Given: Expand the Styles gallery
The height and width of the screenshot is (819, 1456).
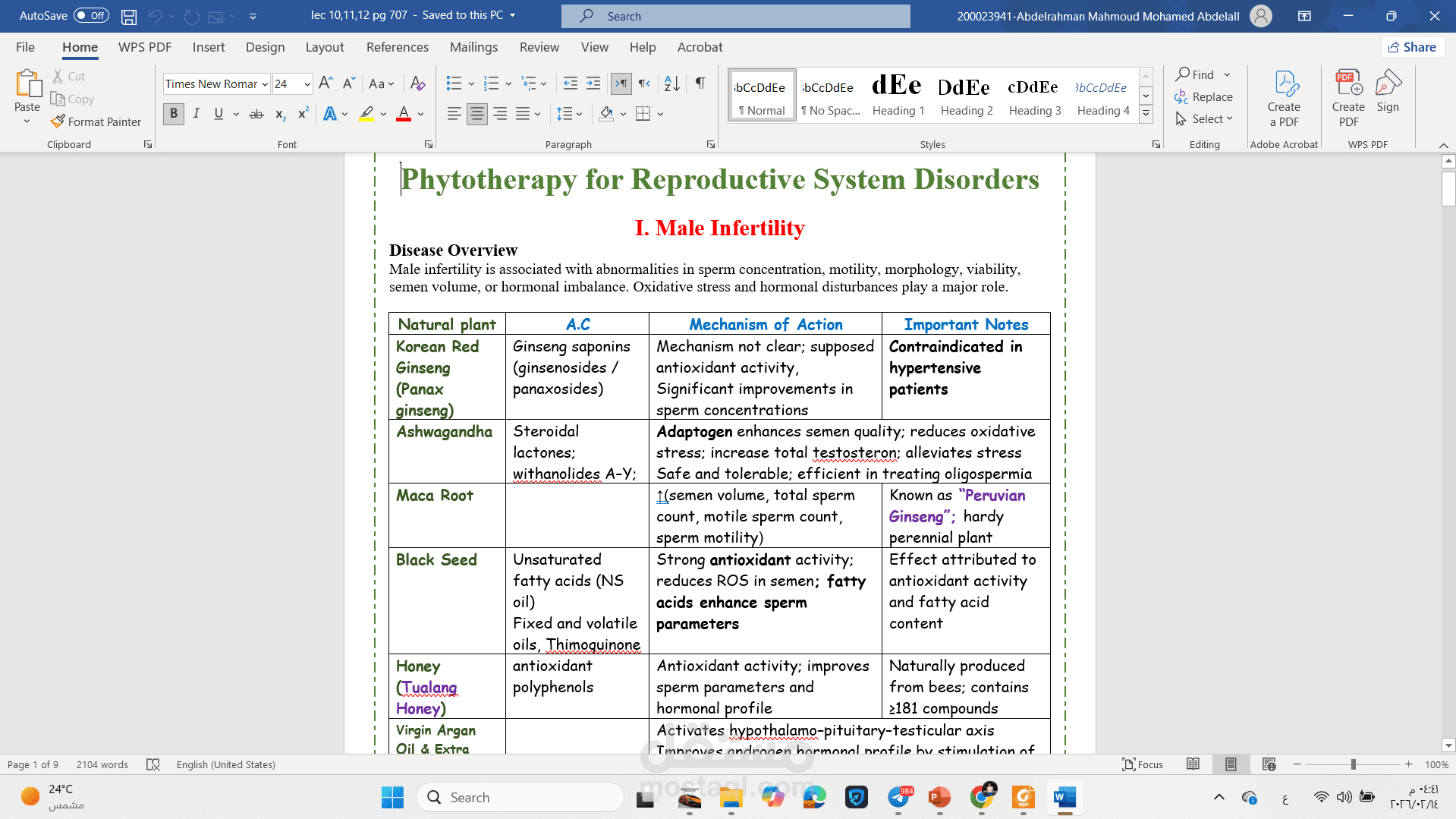Looking at the screenshot, I should [x=1146, y=115].
